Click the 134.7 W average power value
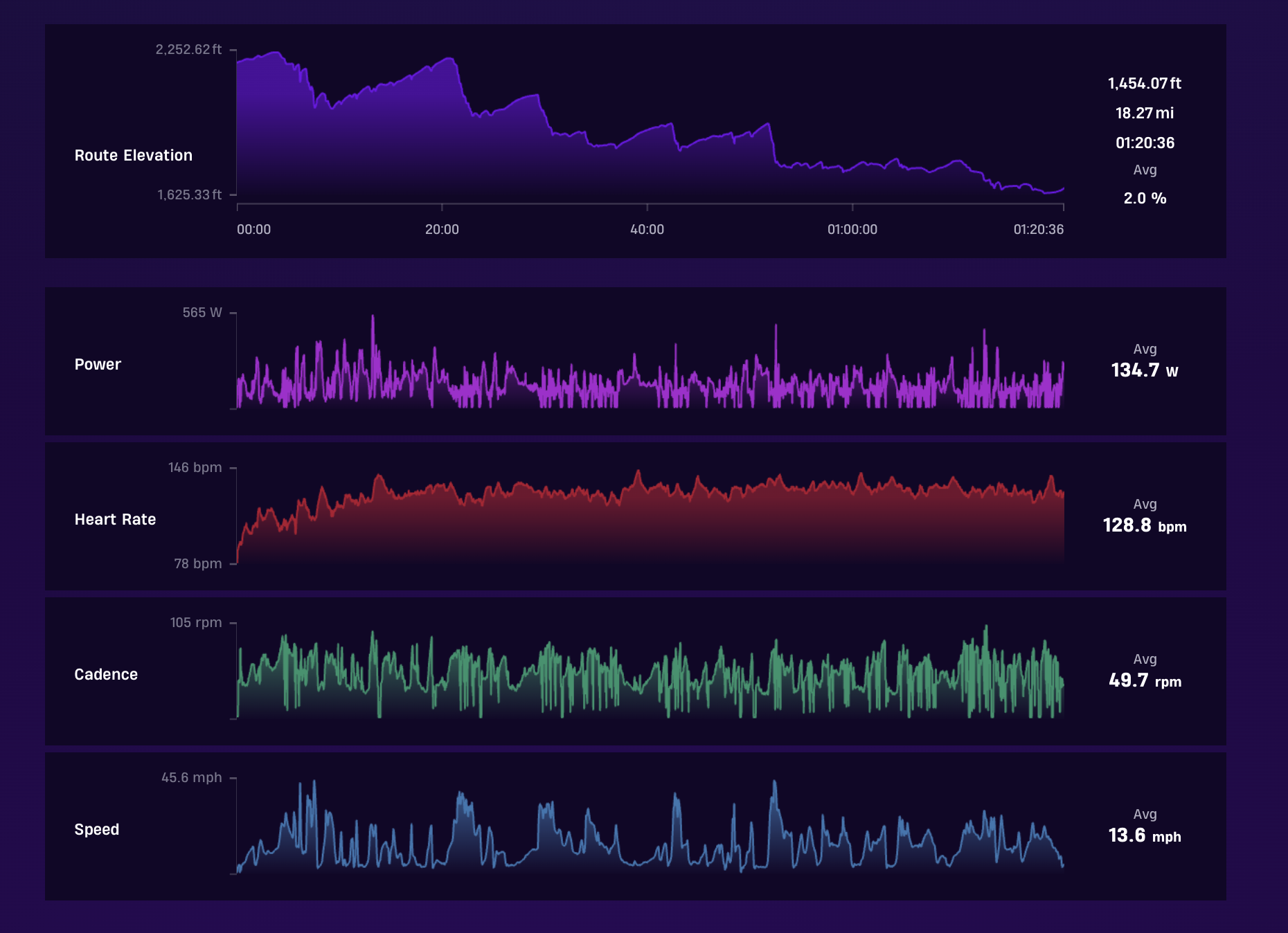1288x933 pixels. coord(1145,370)
